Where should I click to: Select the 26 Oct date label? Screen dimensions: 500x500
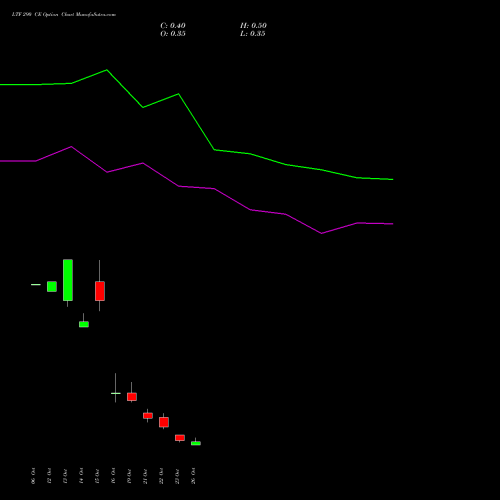pyautogui.click(x=193, y=476)
